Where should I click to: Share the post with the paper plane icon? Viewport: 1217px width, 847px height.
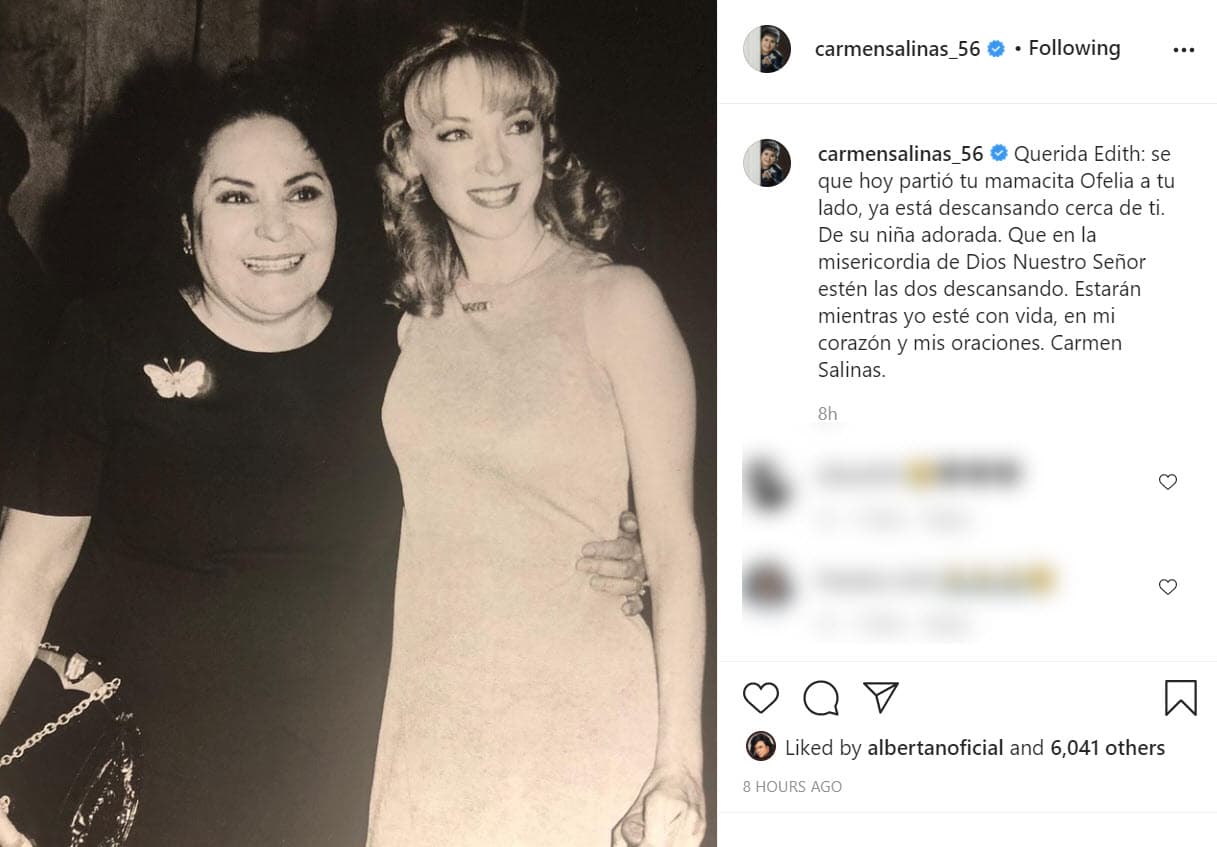(x=882, y=697)
